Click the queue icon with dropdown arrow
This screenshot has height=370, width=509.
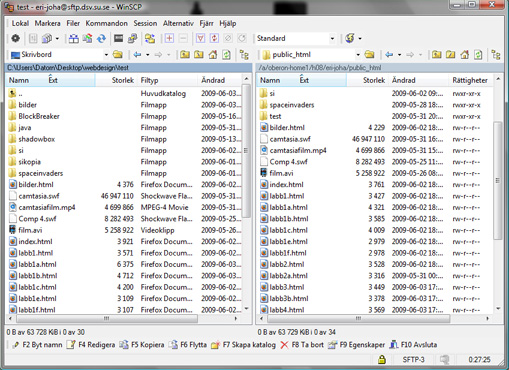pos(50,38)
